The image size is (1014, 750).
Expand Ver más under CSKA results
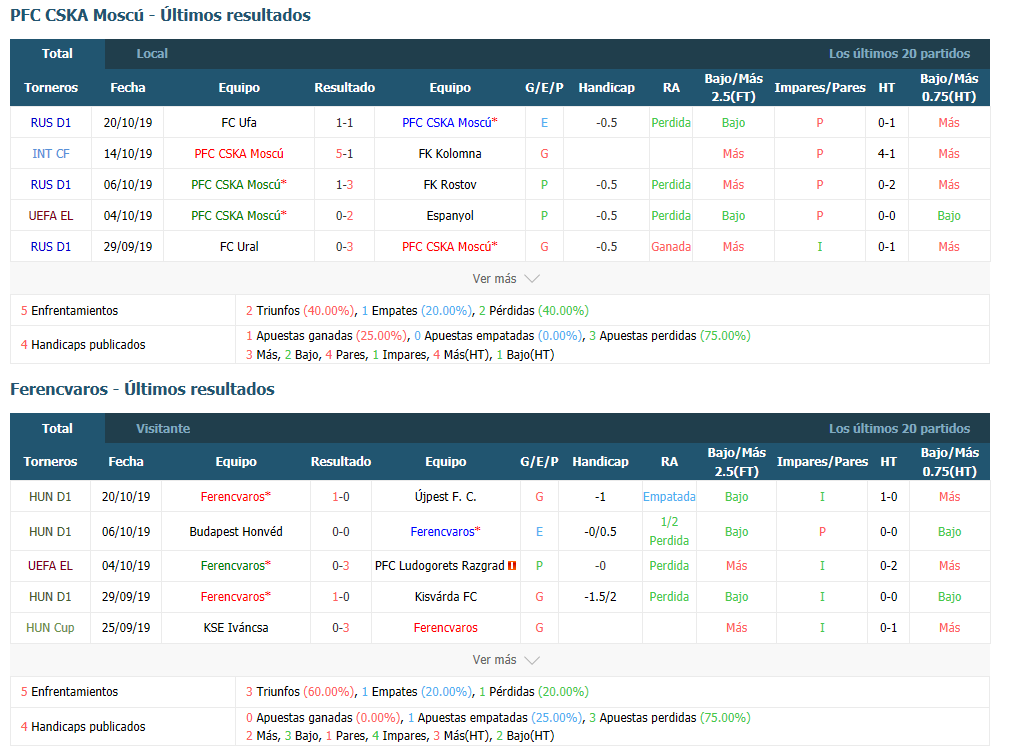(x=505, y=279)
